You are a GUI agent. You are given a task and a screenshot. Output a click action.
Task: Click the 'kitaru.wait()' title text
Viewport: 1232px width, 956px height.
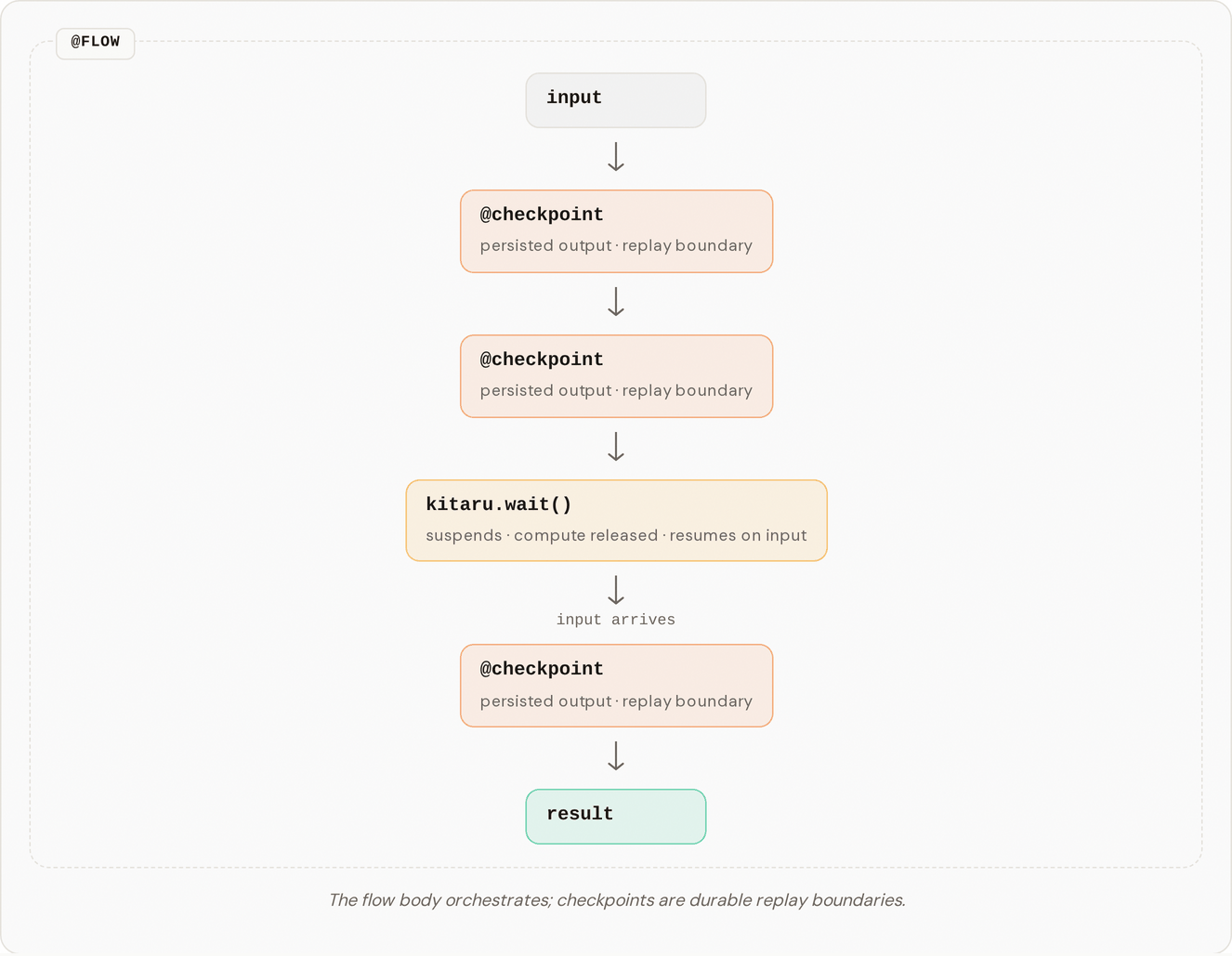point(499,504)
